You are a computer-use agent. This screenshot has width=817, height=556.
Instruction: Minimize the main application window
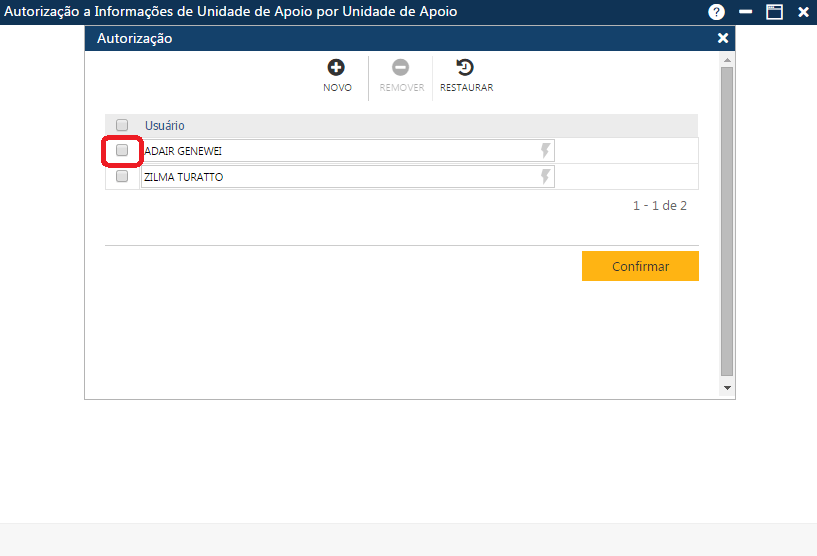pyautogui.click(x=745, y=12)
